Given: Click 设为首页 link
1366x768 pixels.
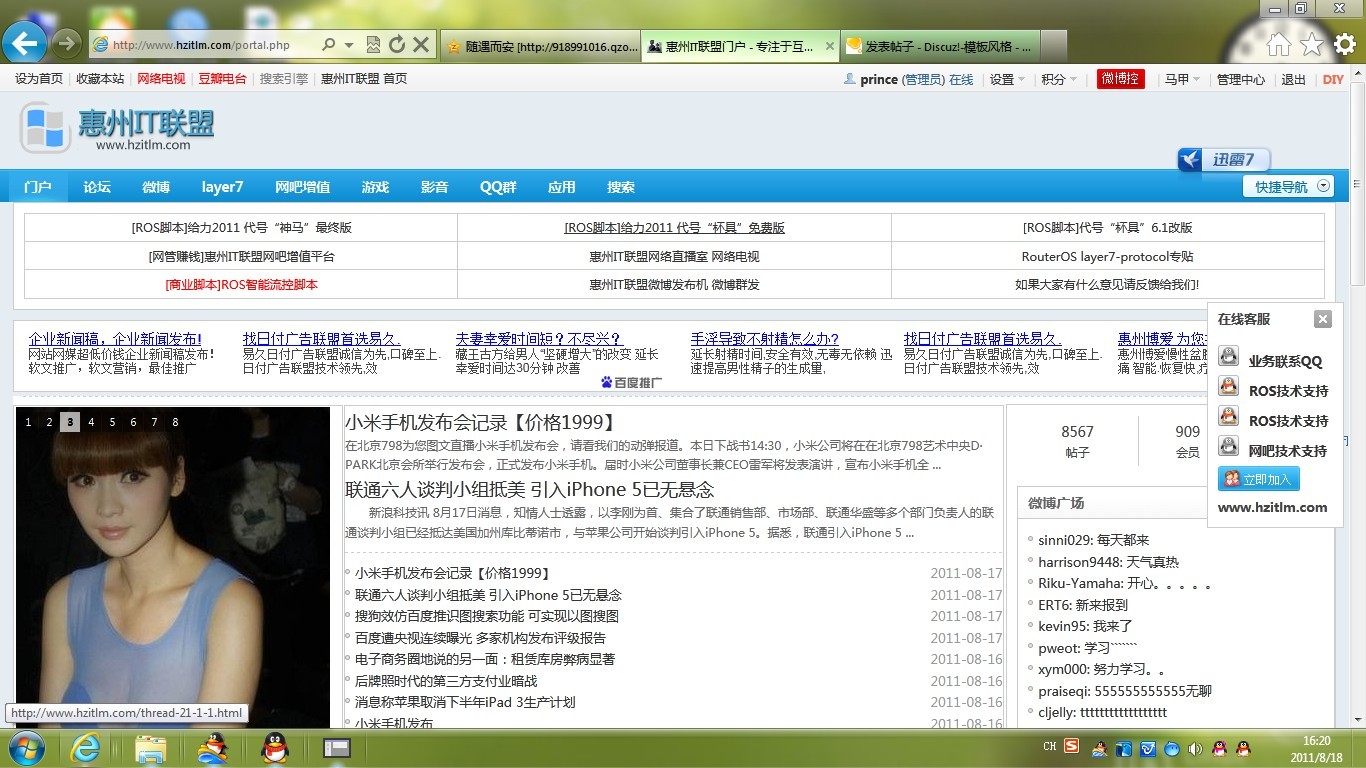Looking at the screenshot, I should (x=39, y=79).
